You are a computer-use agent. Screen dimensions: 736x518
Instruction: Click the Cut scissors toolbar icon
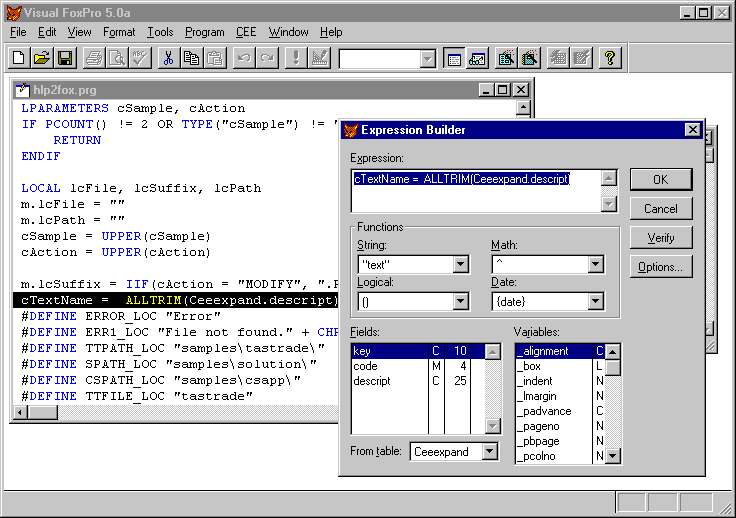(168, 58)
